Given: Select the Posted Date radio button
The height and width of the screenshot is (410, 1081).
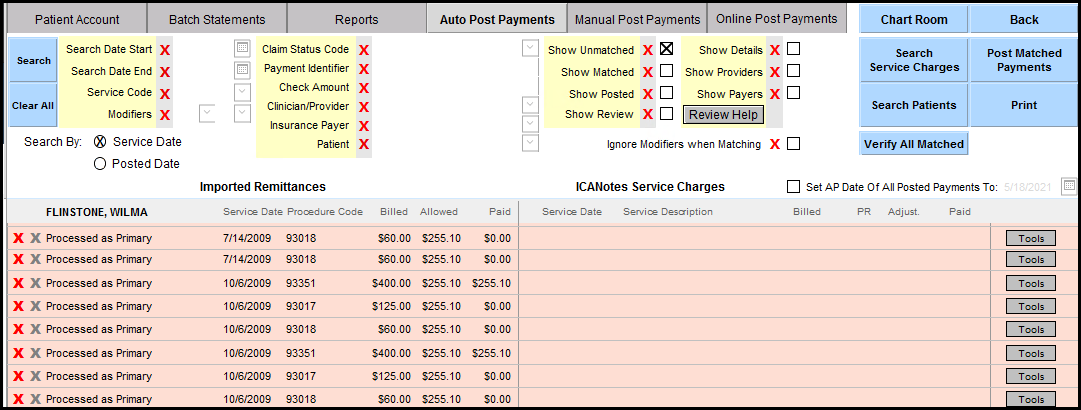Looking at the screenshot, I should tap(100, 164).
